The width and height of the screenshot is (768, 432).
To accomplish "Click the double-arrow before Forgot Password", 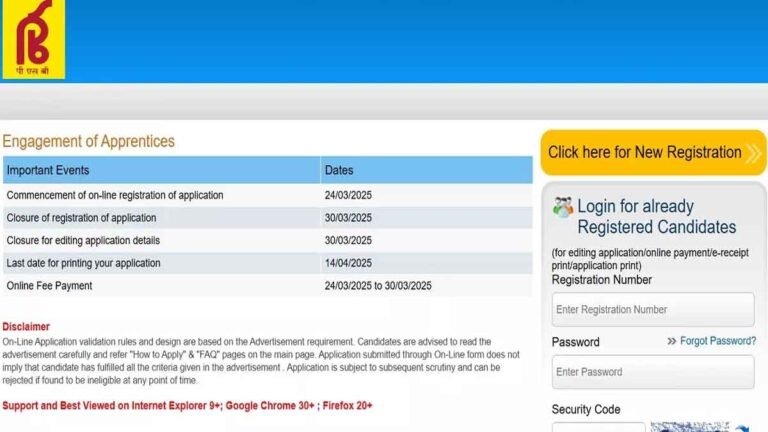I will 672,342.
